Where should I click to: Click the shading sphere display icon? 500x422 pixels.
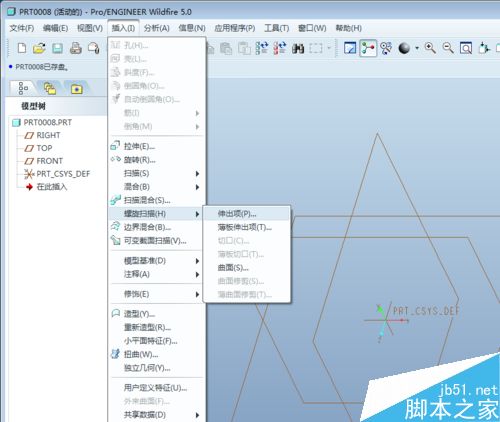tap(404, 48)
